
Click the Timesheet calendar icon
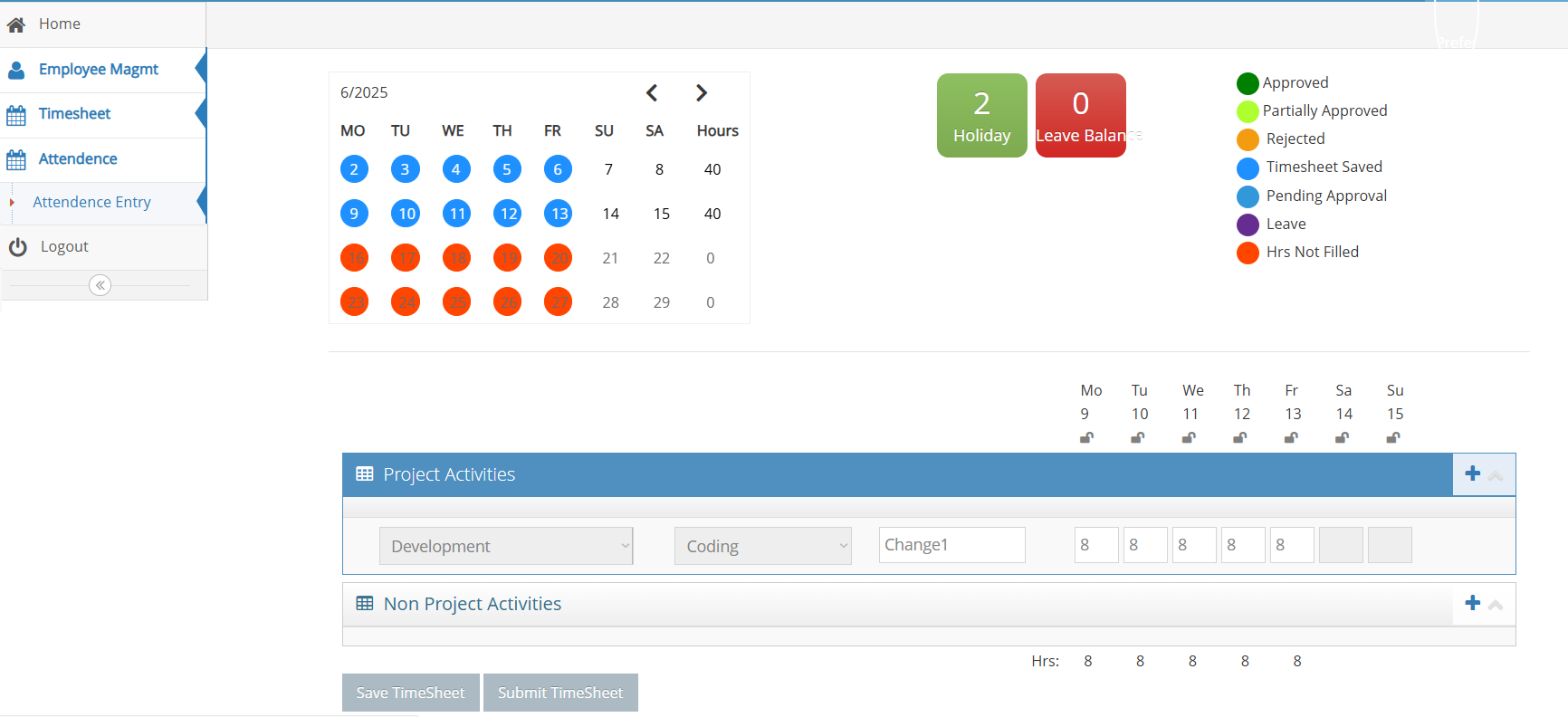coord(16,115)
